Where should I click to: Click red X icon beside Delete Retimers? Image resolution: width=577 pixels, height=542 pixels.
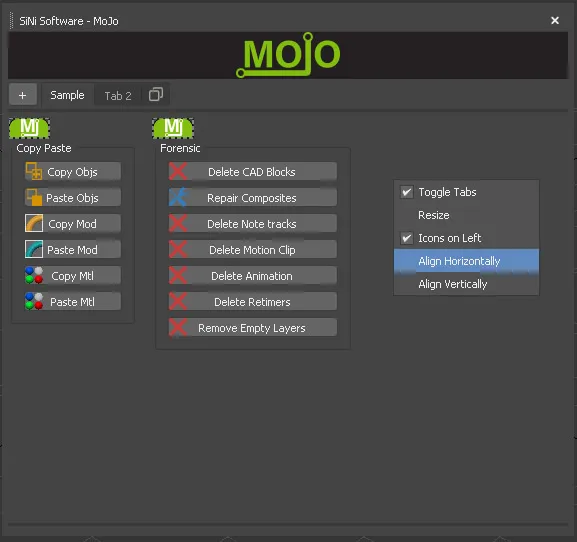click(x=178, y=301)
